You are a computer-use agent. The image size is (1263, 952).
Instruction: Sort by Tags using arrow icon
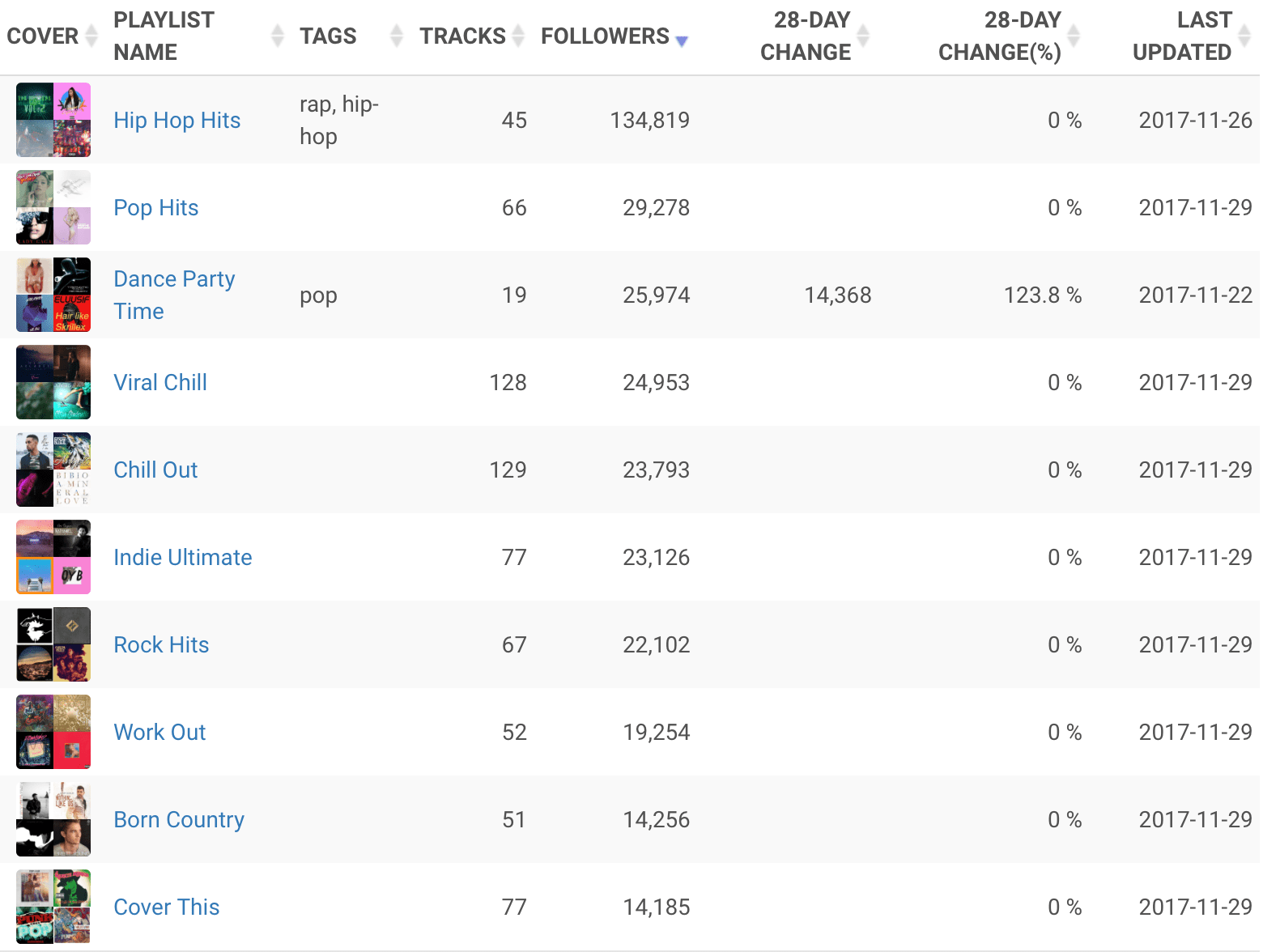(x=397, y=36)
